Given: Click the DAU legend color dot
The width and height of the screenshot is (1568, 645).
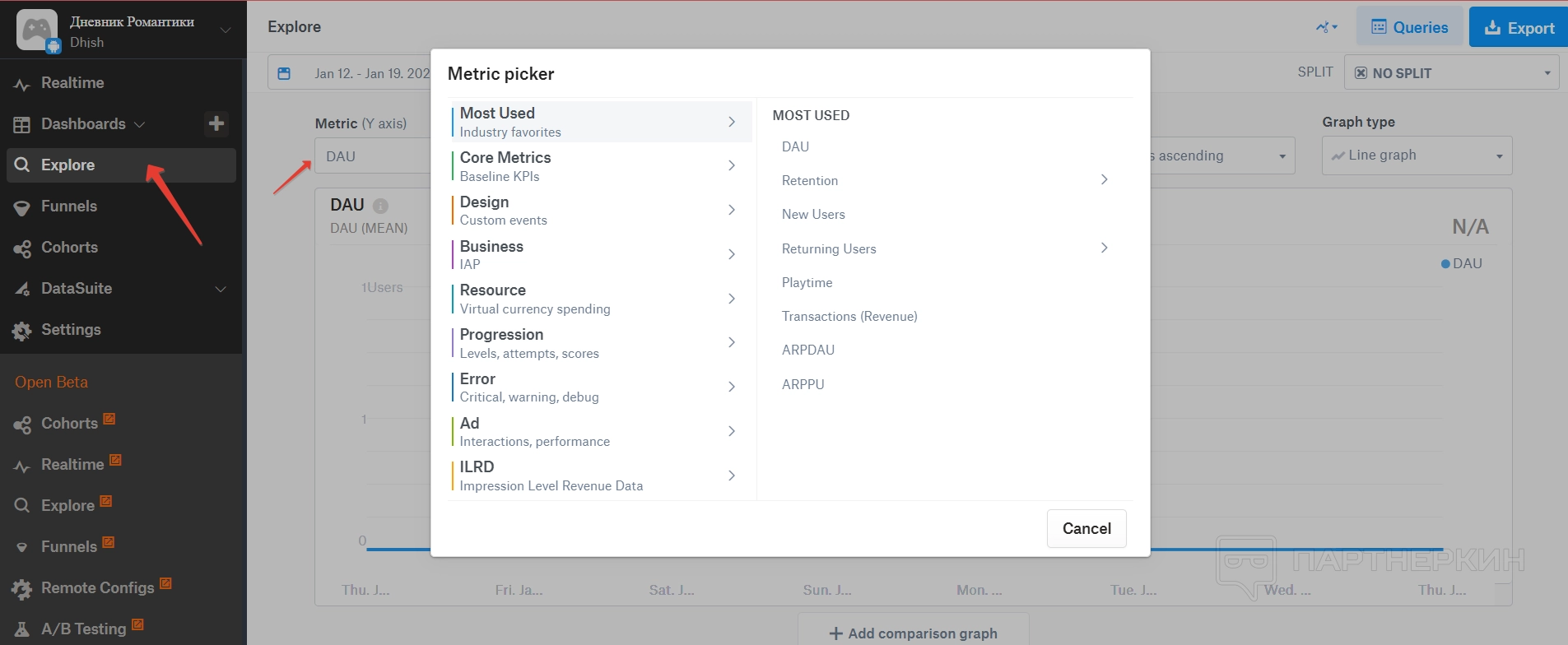Looking at the screenshot, I should pyautogui.click(x=1445, y=264).
